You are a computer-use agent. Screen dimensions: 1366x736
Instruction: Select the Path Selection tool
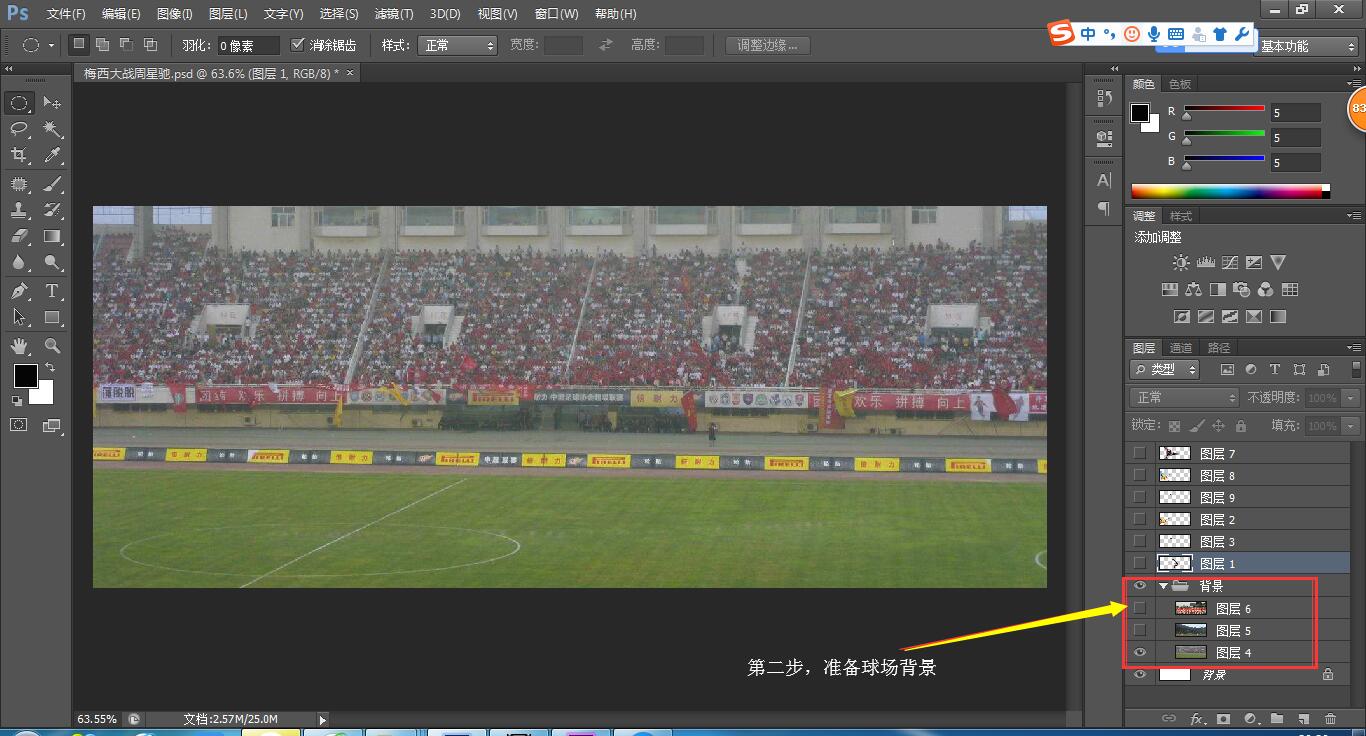click(19, 317)
